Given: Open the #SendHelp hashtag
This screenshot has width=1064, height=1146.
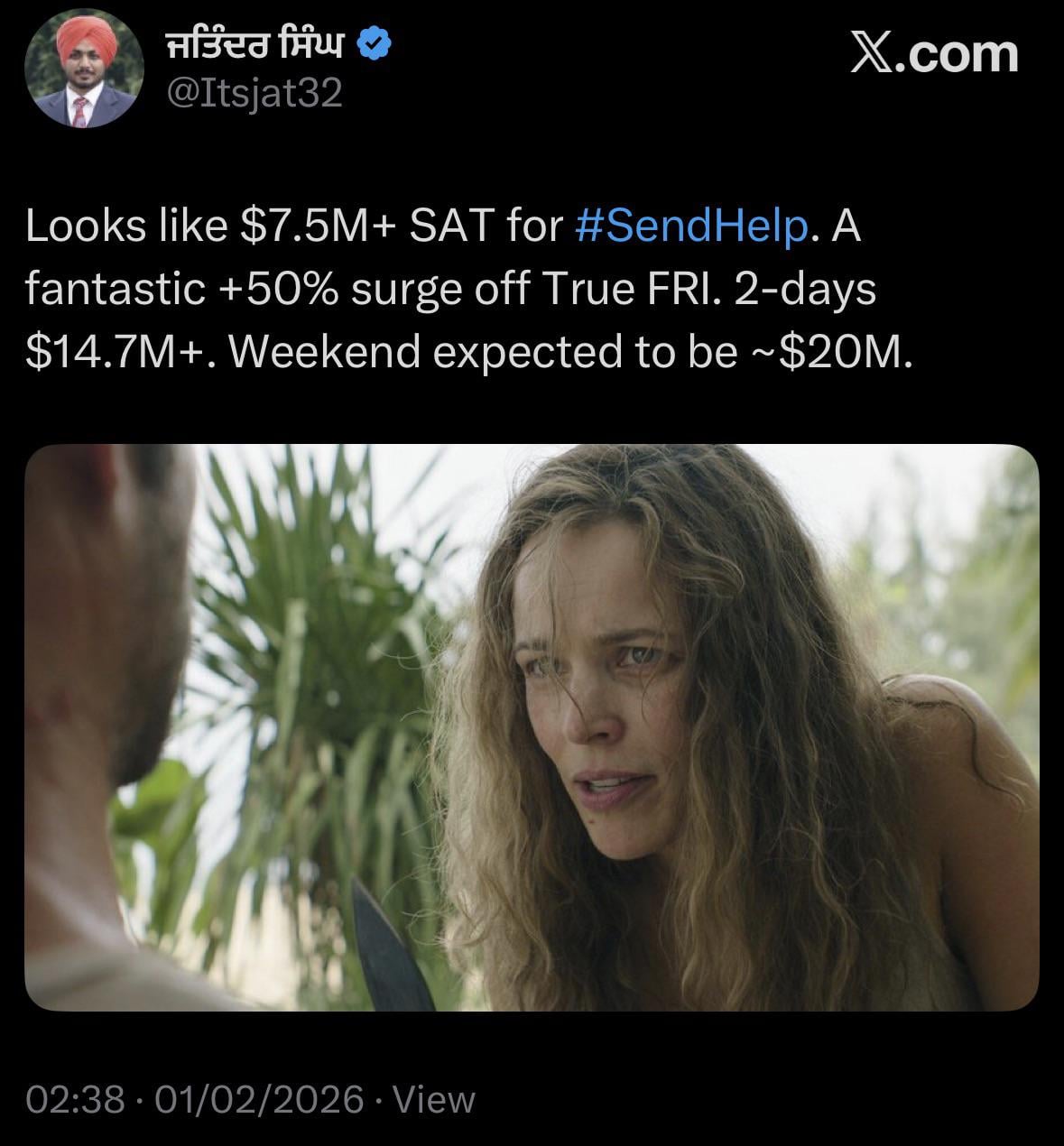Looking at the screenshot, I should point(691,226).
